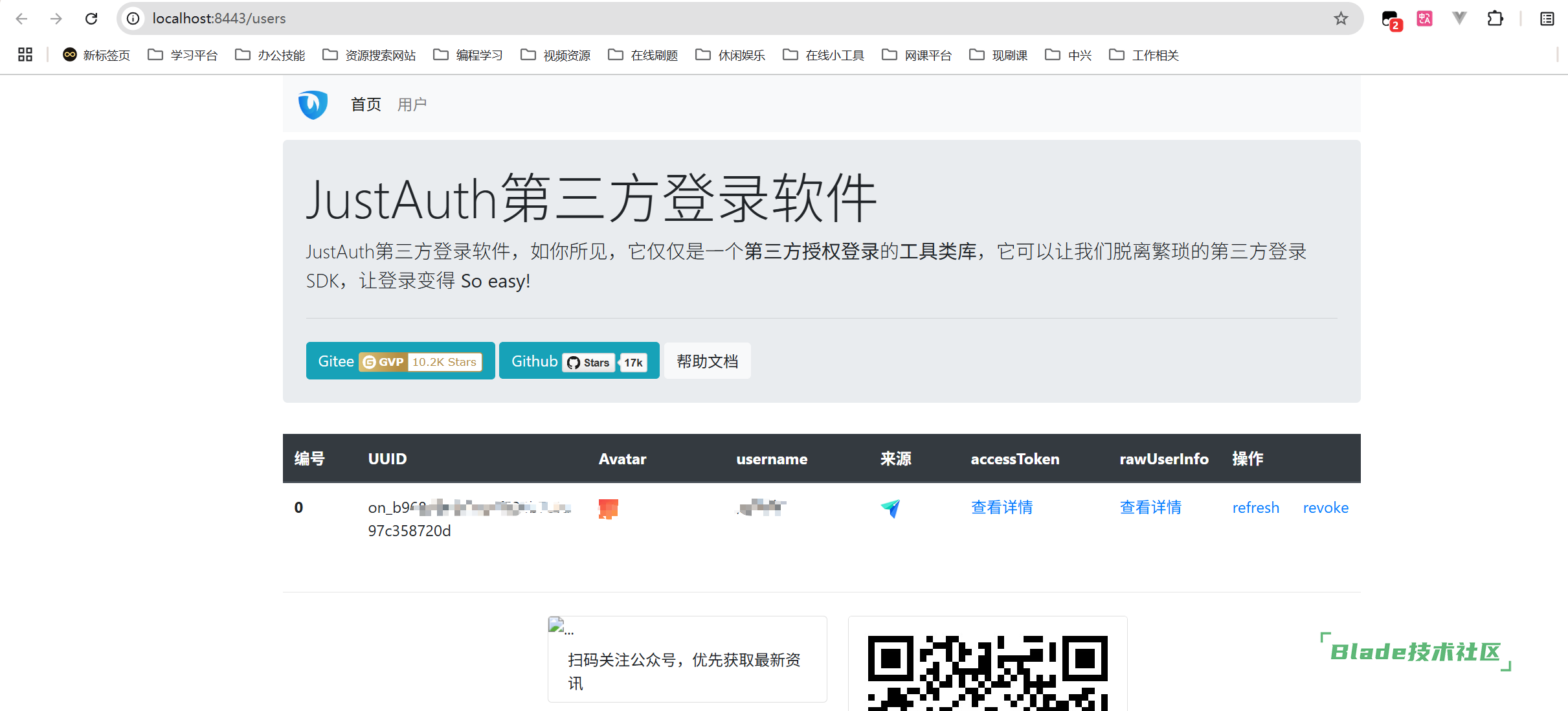The image size is (1568, 711).
Task: Open the 编程学习 bookmark folder
Action: 468,55
